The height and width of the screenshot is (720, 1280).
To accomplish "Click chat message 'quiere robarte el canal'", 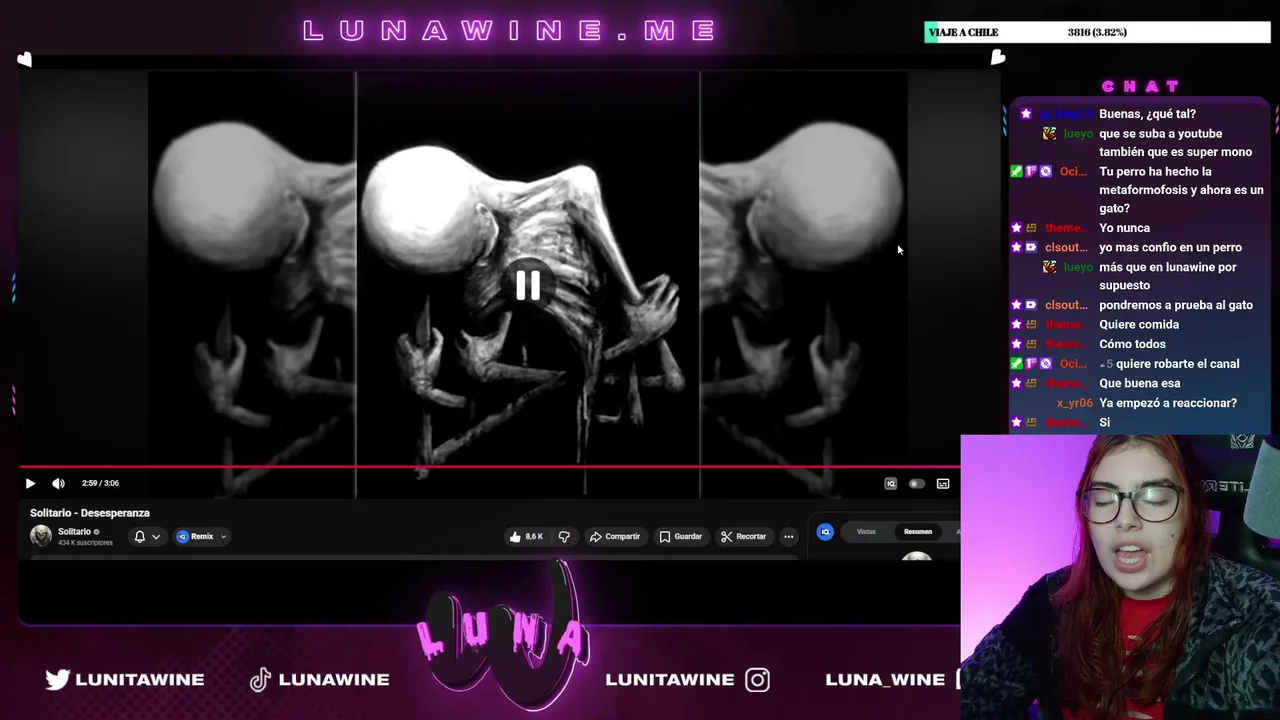I will coord(1177,364).
